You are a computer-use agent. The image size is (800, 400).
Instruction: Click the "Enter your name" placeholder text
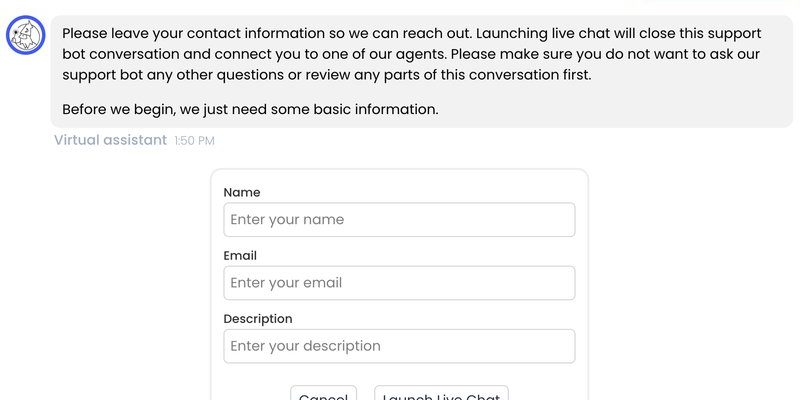tap(287, 220)
